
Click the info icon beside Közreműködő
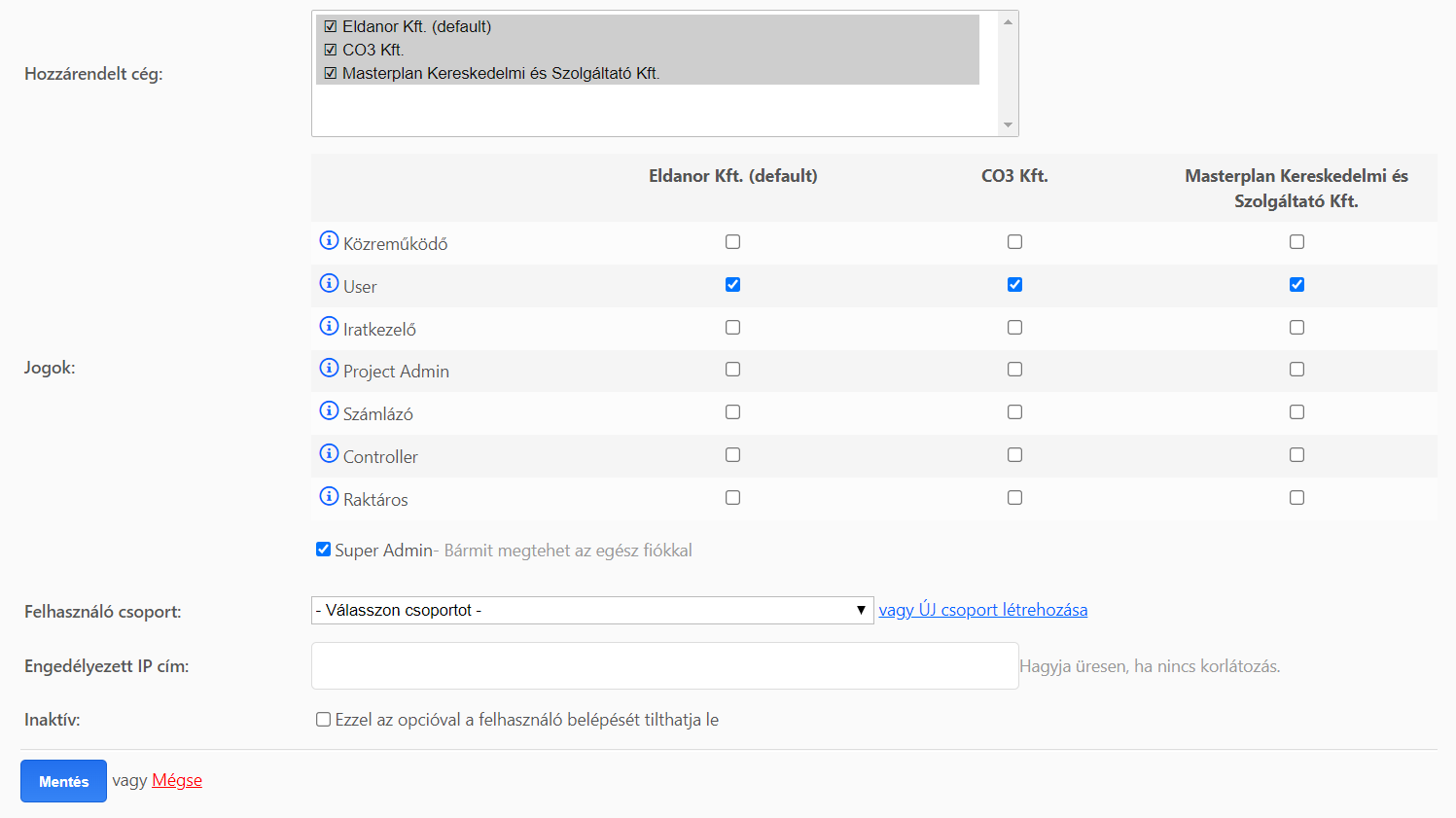pyautogui.click(x=329, y=240)
